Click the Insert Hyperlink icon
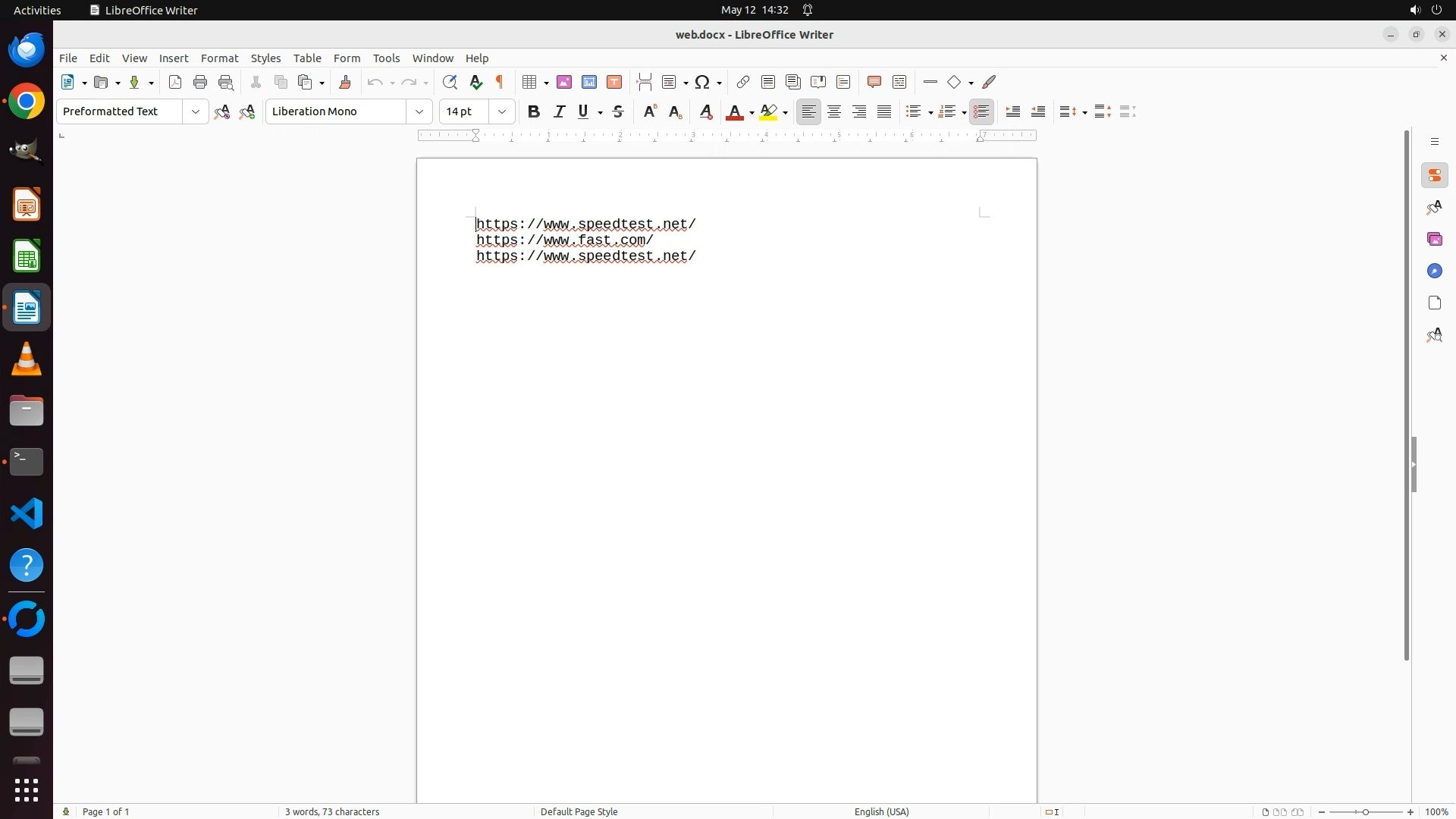The height and width of the screenshot is (819, 1456). point(743,83)
